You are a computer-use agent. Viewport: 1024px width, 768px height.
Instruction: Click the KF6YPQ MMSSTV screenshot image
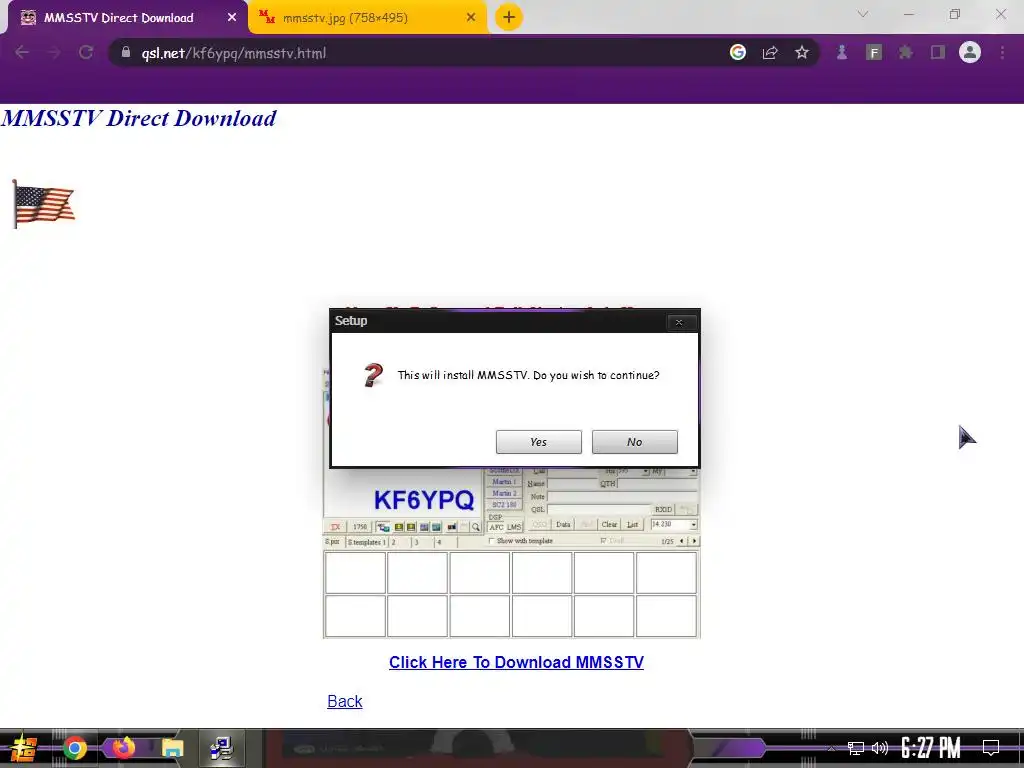[x=511, y=553]
